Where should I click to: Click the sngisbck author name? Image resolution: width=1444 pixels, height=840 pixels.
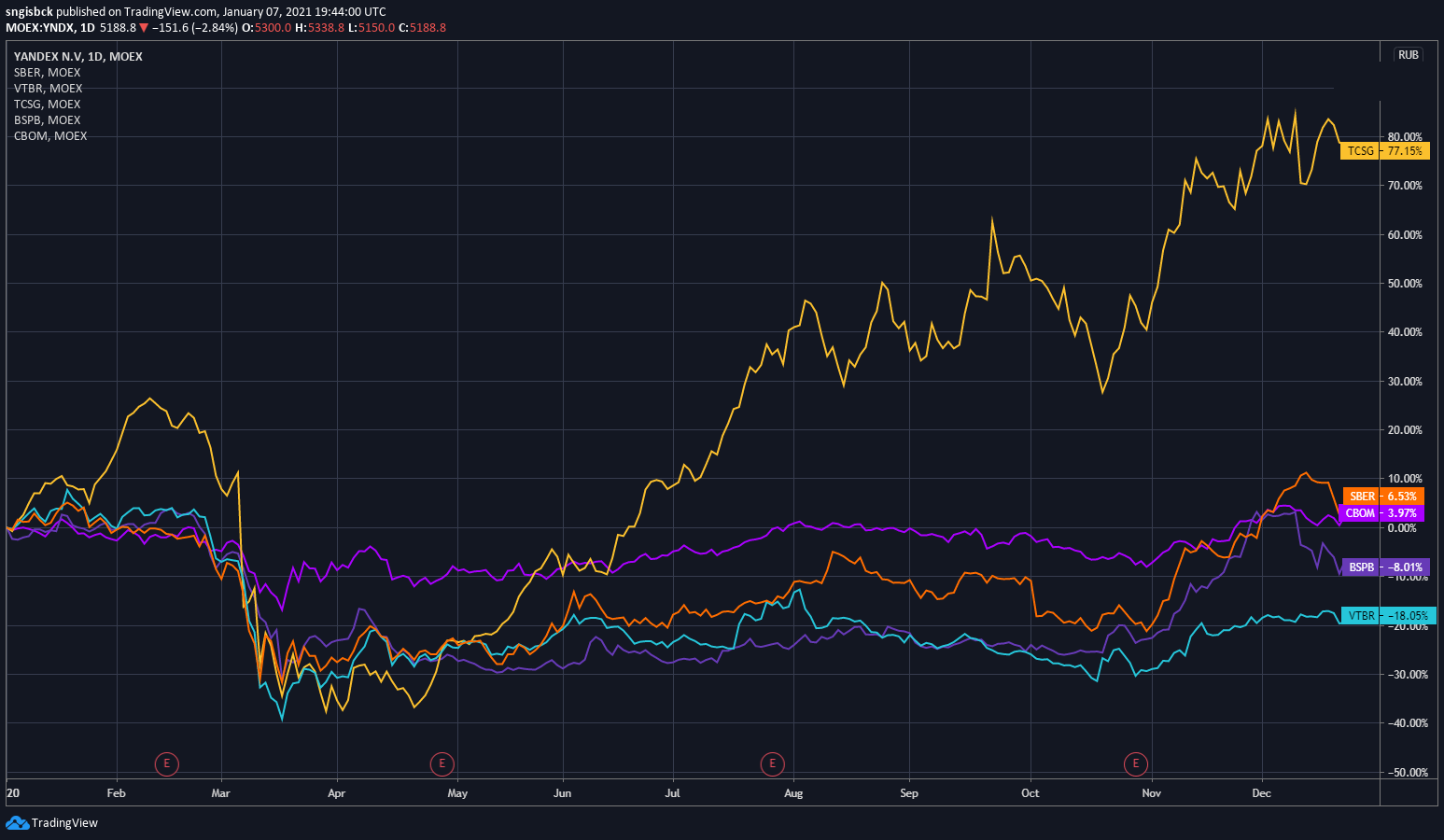[x=29, y=12]
